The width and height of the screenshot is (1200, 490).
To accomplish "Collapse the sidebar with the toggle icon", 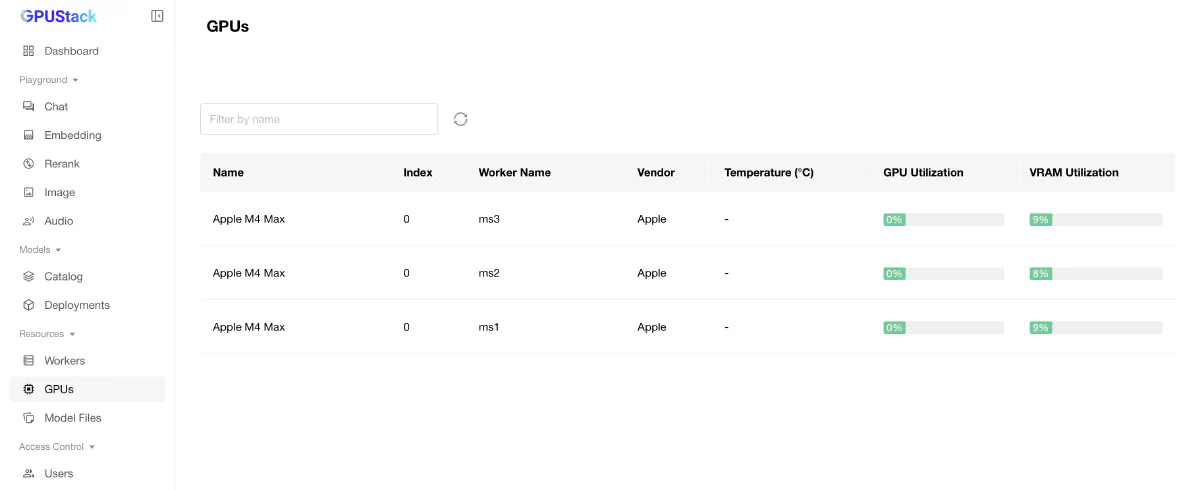I will tap(157, 16).
